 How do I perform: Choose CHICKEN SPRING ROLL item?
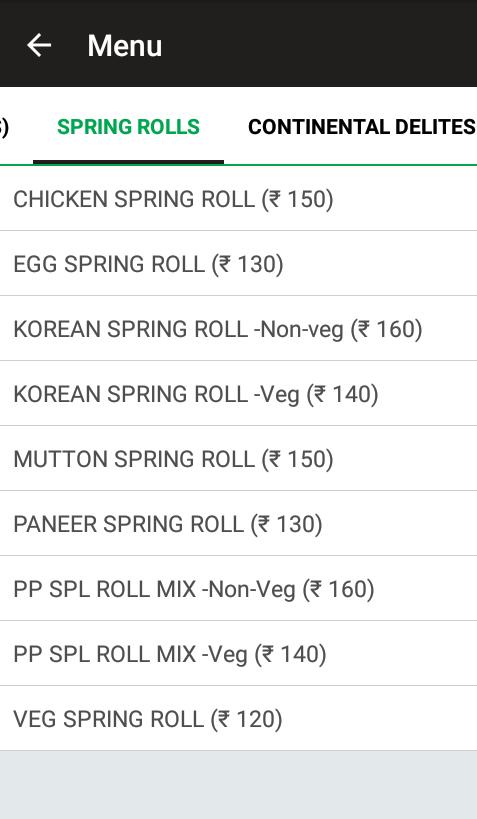point(238,198)
